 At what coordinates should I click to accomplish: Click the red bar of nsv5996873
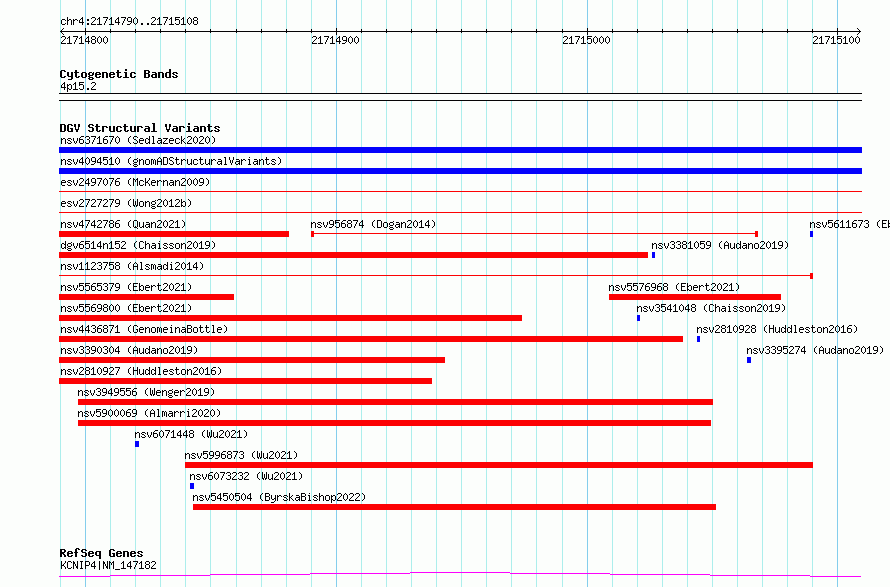[x=499, y=465]
